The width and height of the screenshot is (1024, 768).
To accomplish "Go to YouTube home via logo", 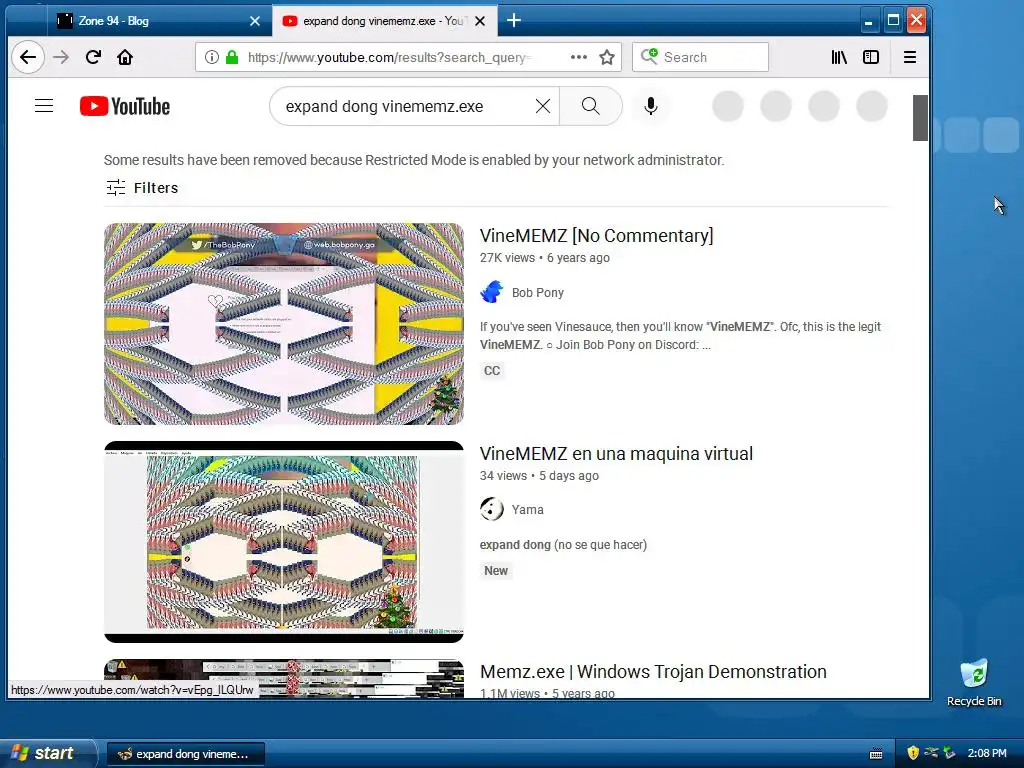I will click(125, 106).
